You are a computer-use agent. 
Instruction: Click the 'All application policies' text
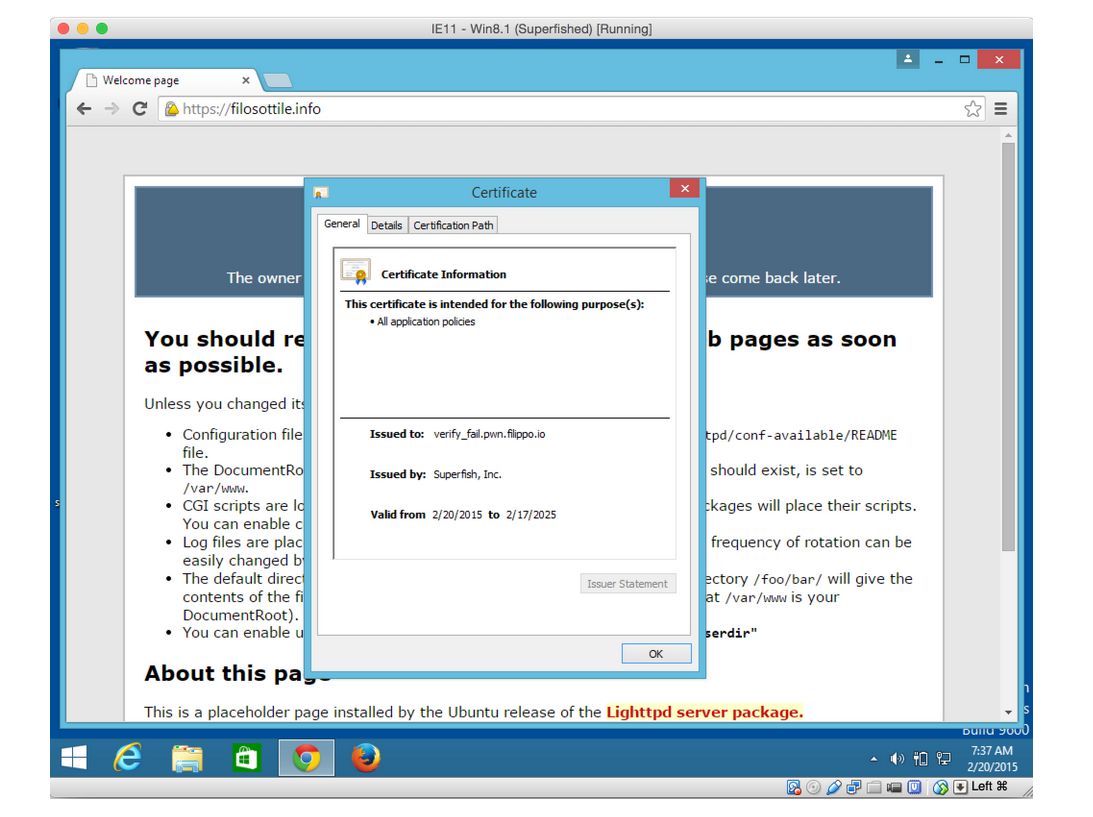point(426,321)
